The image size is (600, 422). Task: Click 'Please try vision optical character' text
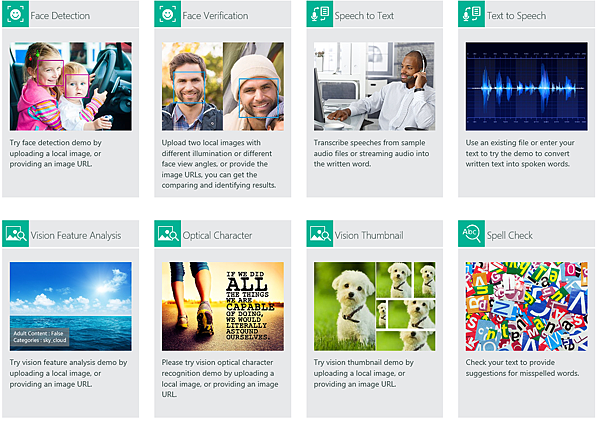click(x=217, y=362)
